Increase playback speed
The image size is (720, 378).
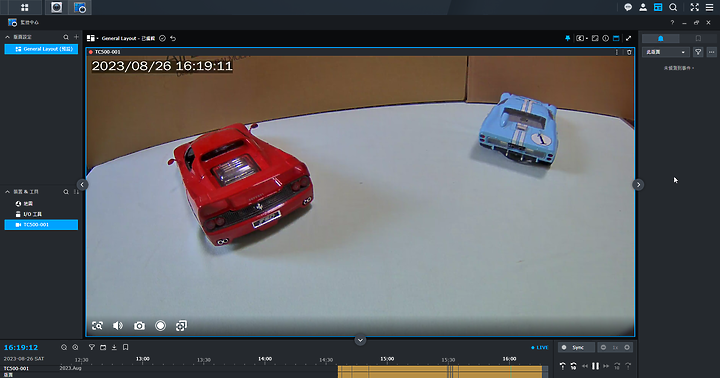[x=627, y=348]
